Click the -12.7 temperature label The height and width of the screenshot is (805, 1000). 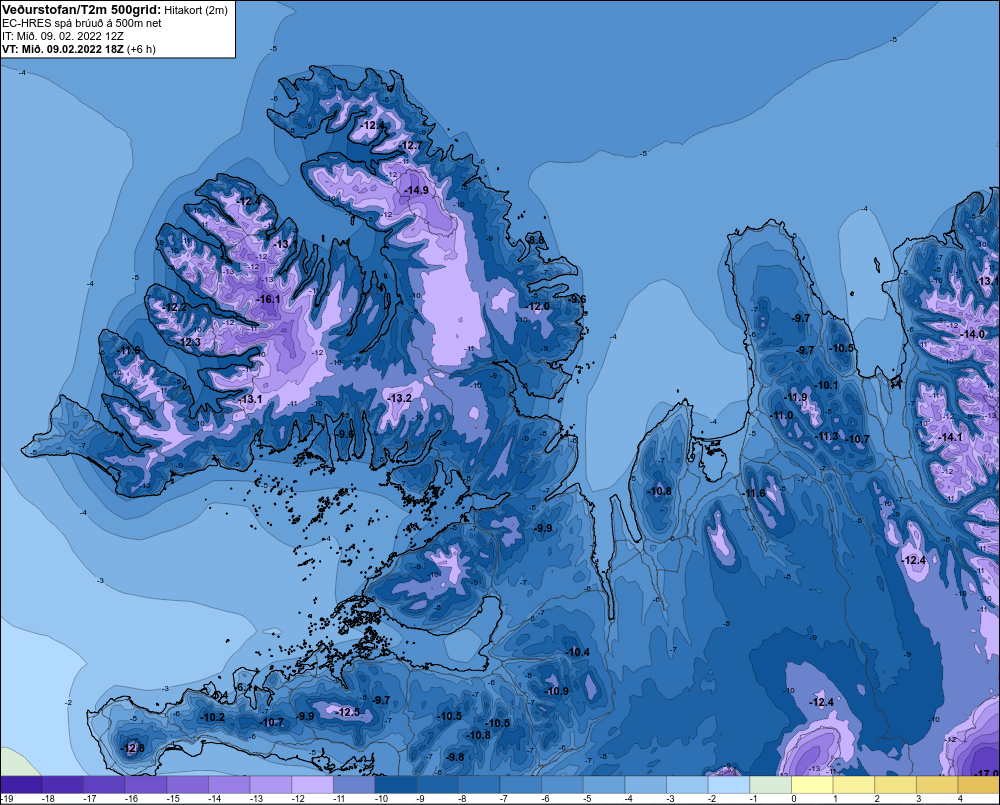[x=411, y=145]
